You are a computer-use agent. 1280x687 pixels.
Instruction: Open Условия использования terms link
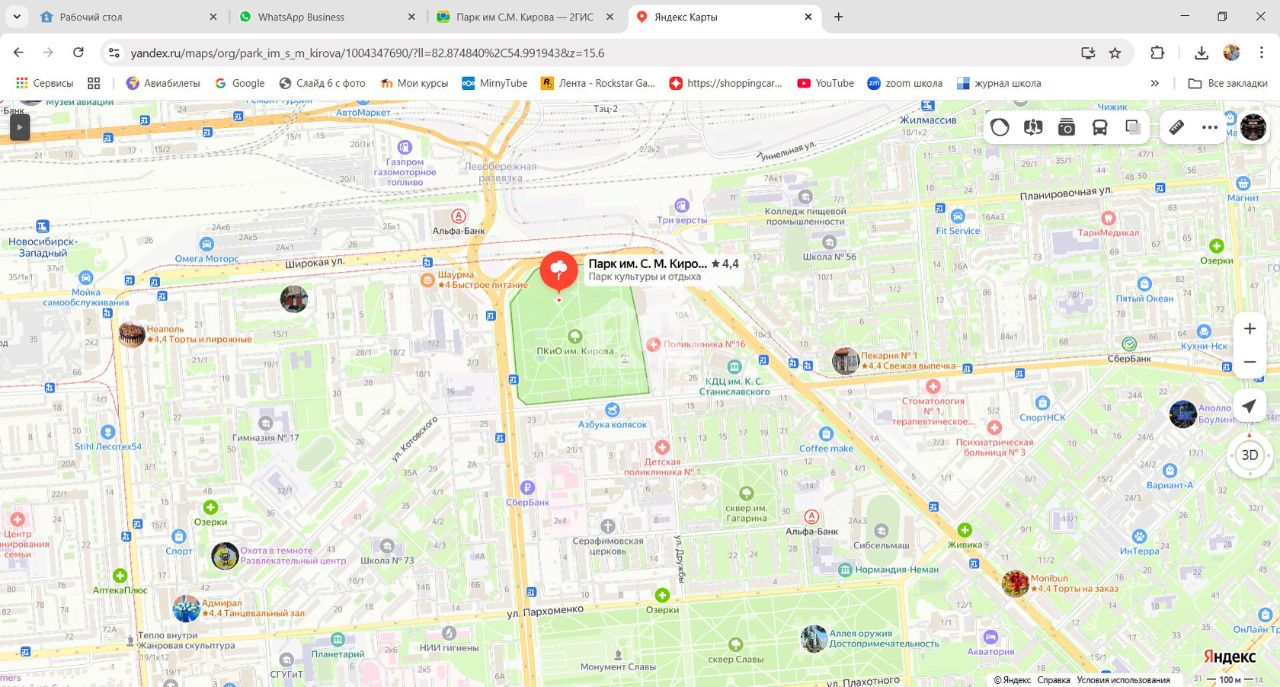point(1122,680)
